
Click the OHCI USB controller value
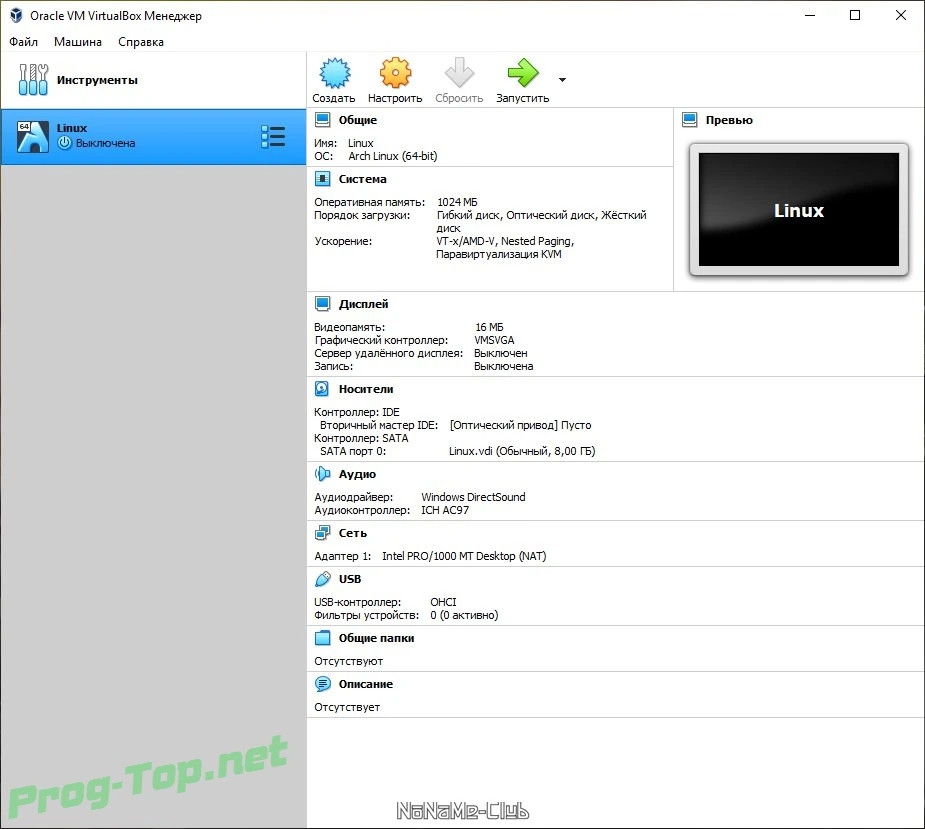click(443, 602)
